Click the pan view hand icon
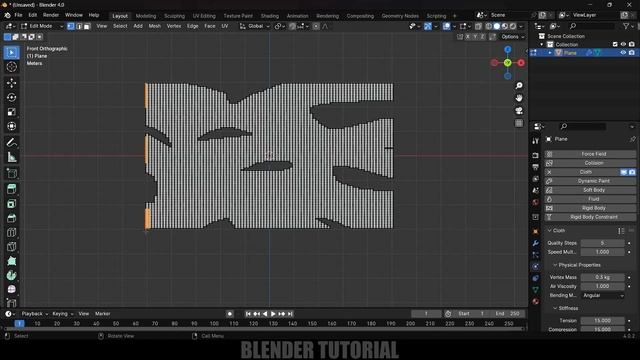 click(x=519, y=98)
